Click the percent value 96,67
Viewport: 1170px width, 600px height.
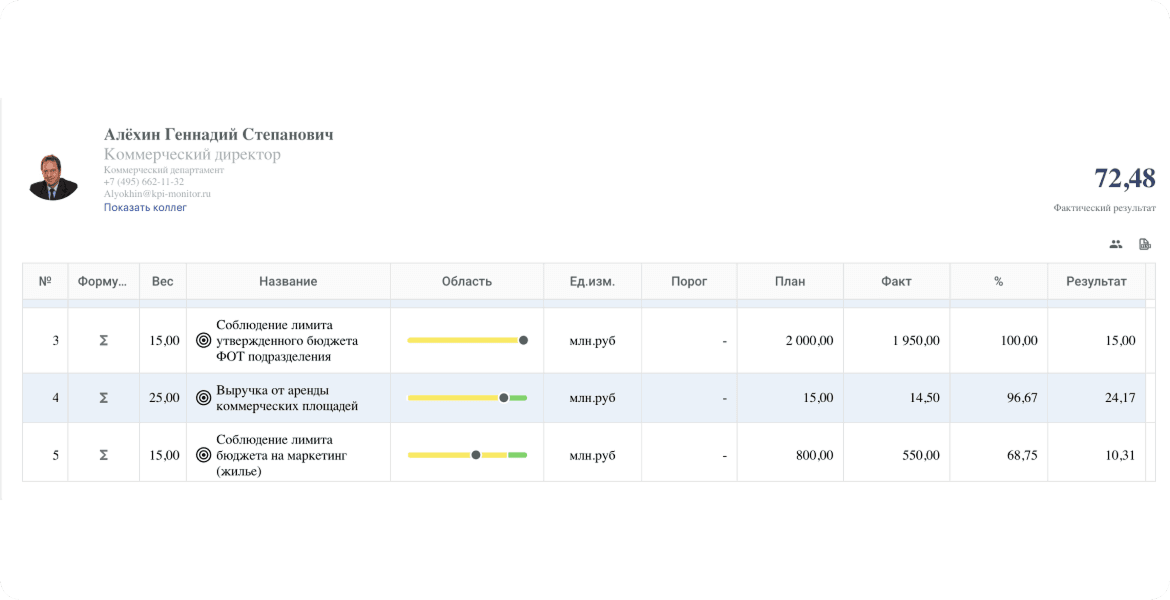(x=1022, y=398)
